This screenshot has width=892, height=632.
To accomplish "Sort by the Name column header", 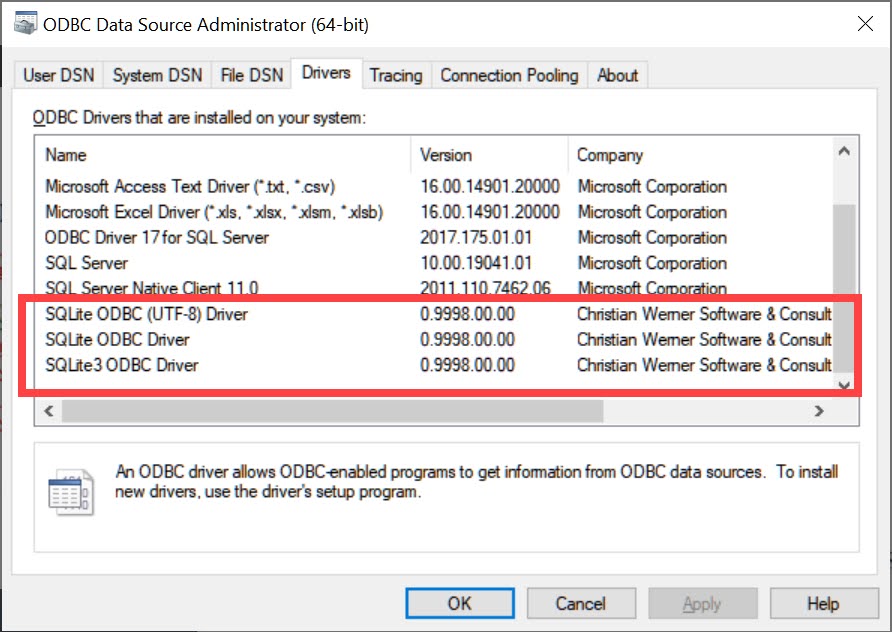I will (x=222, y=155).
